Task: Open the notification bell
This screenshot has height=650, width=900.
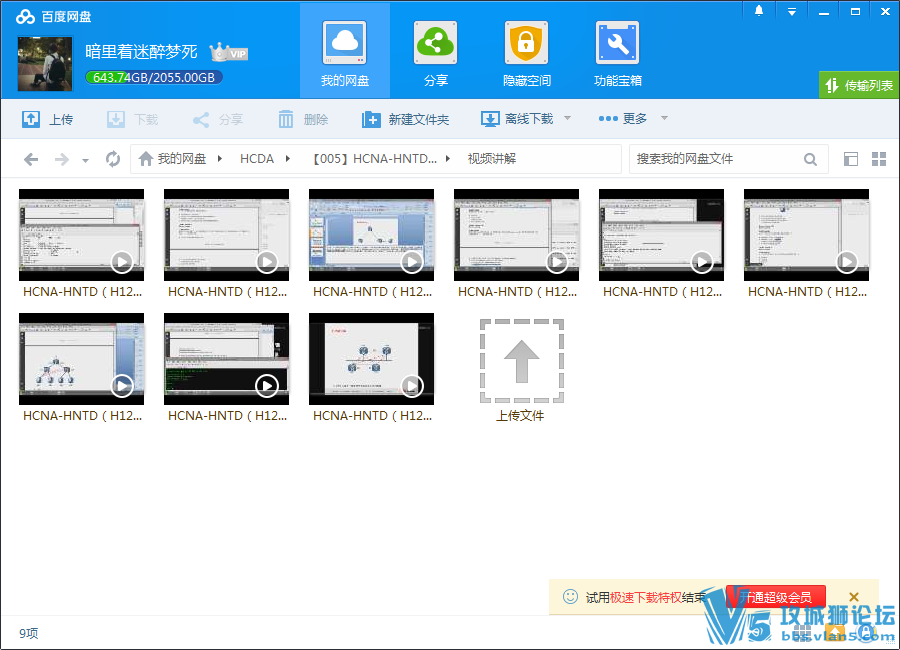Action: (x=759, y=11)
